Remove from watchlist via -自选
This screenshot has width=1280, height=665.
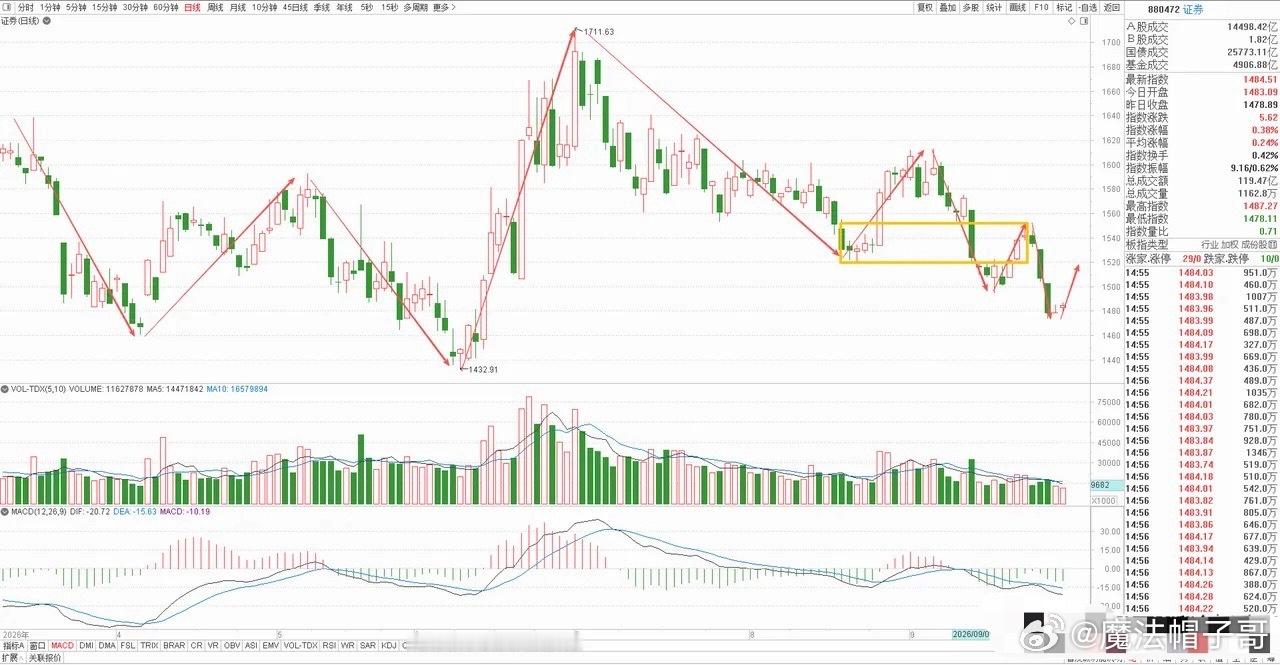1088,7
